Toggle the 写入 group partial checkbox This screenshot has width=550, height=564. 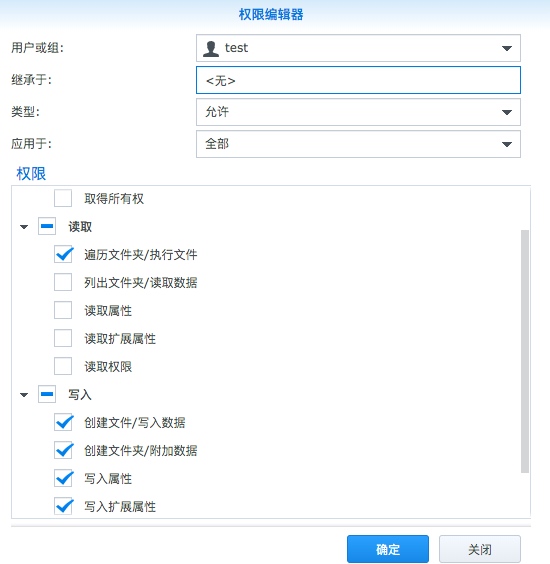click(x=47, y=394)
